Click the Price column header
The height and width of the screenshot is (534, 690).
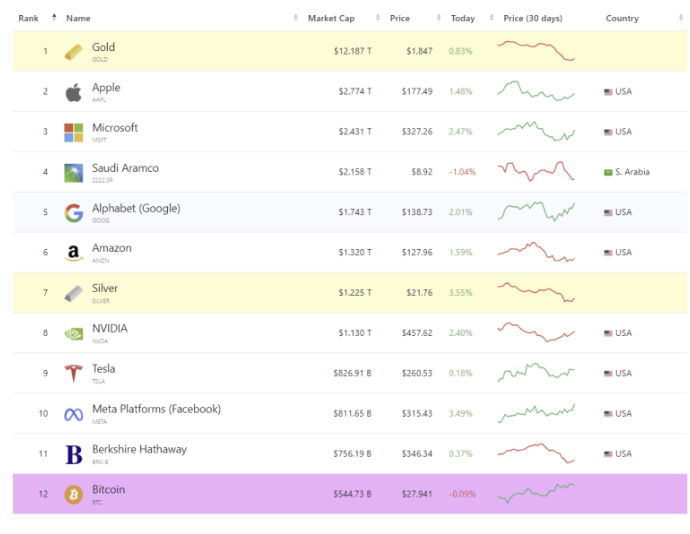[x=400, y=18]
